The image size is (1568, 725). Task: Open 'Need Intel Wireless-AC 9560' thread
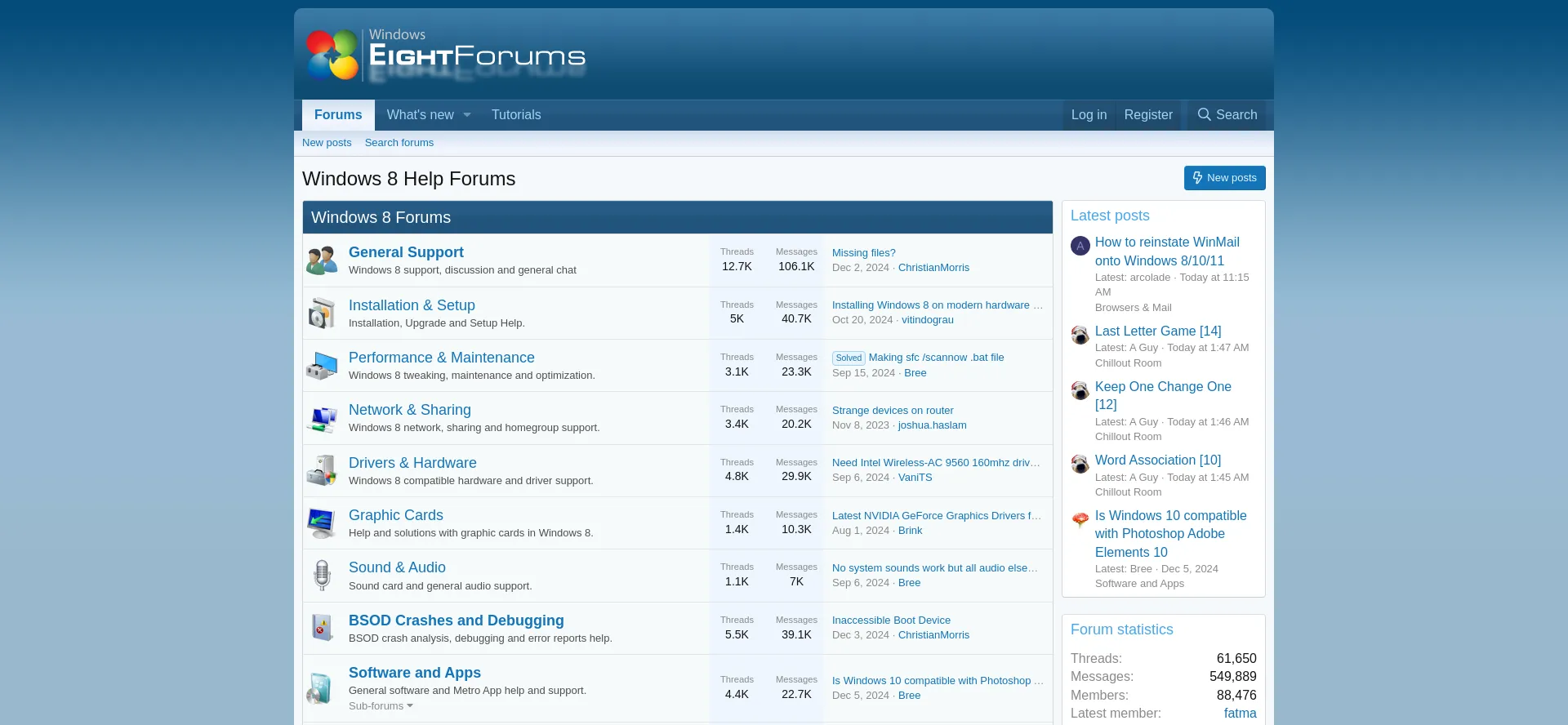[x=937, y=463]
